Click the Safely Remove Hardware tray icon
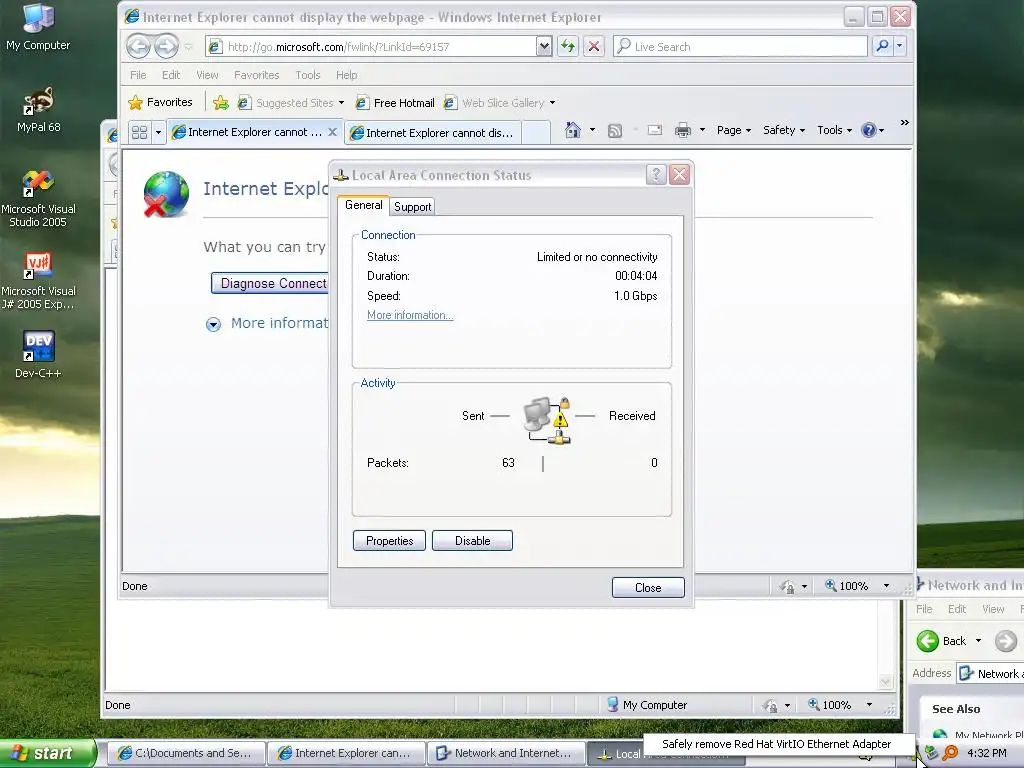 click(932, 753)
